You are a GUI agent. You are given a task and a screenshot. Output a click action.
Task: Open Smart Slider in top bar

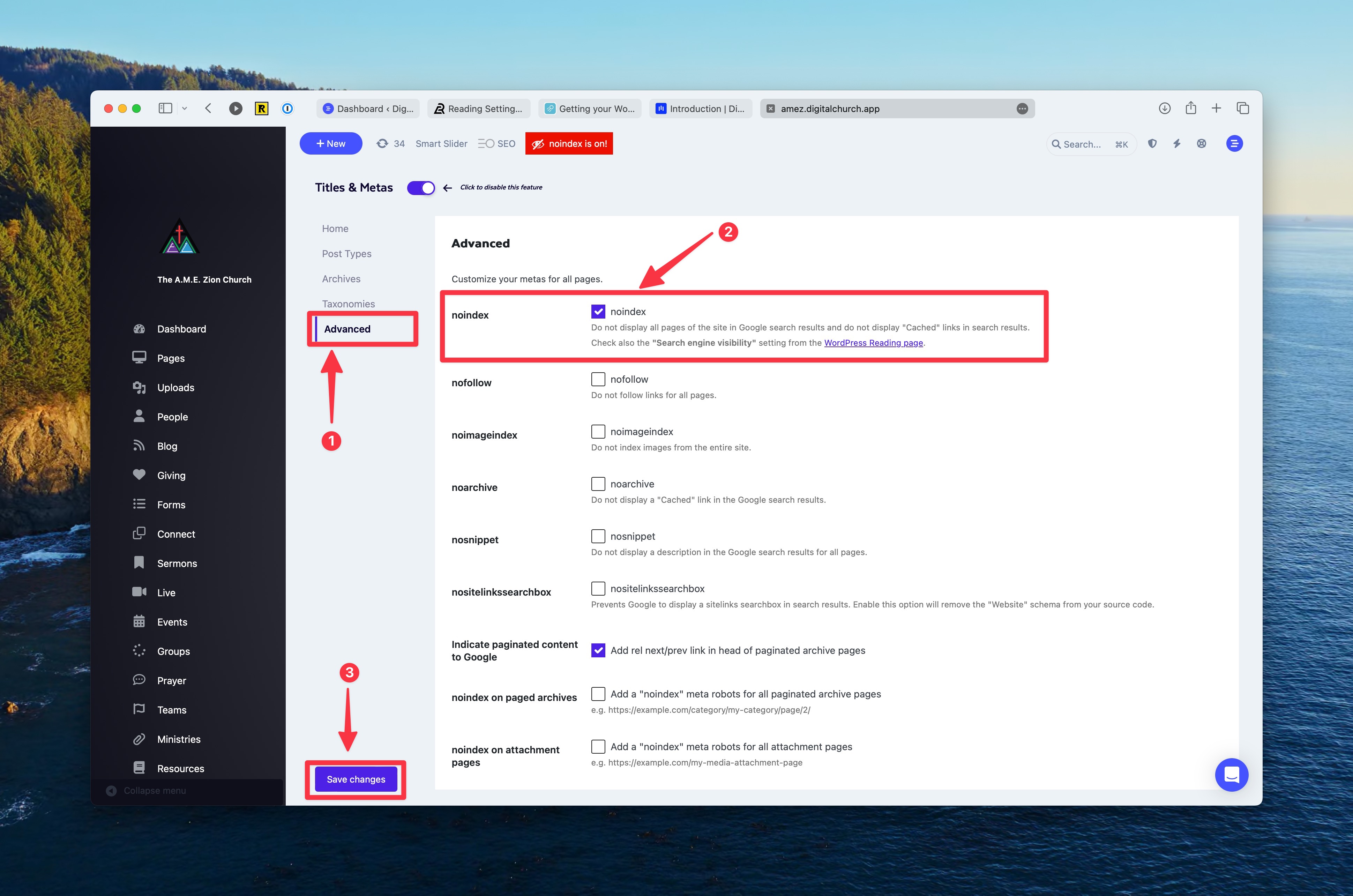pos(441,143)
